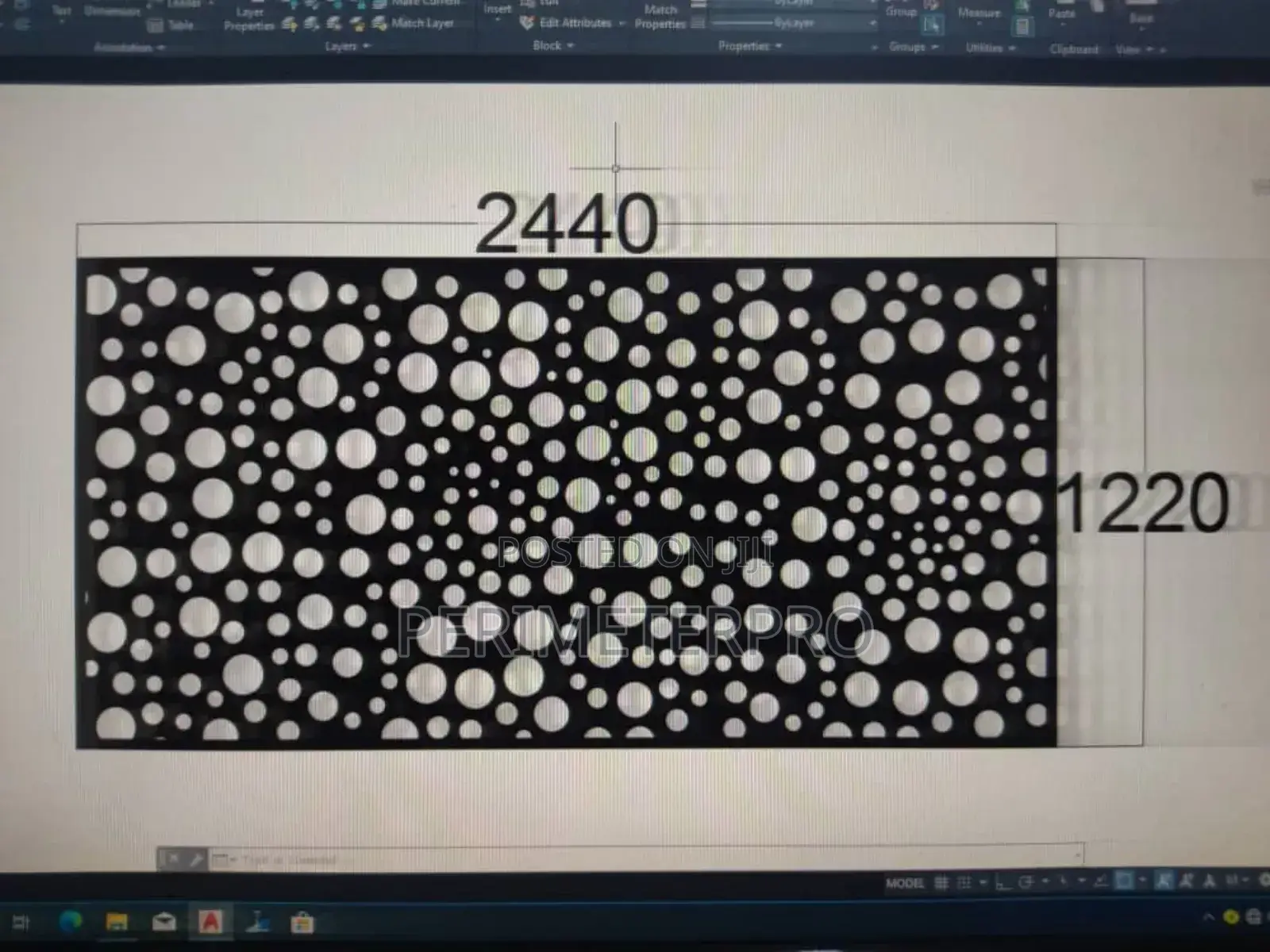Click the group selection icon below Group
Screen dimensions: 1270x952
932,25
